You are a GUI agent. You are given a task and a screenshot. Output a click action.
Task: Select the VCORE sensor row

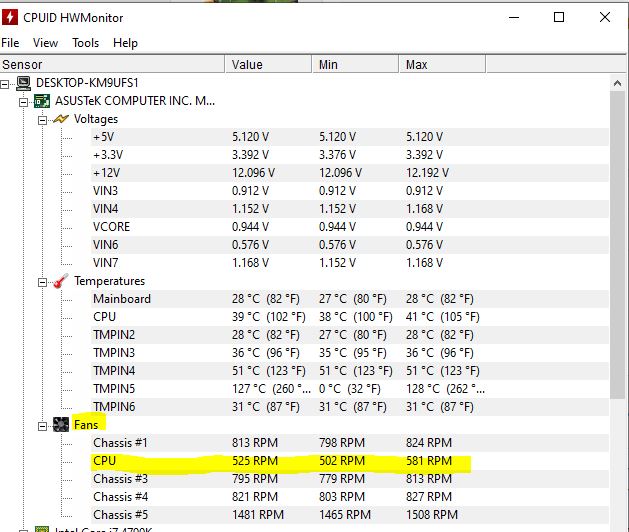coord(350,227)
